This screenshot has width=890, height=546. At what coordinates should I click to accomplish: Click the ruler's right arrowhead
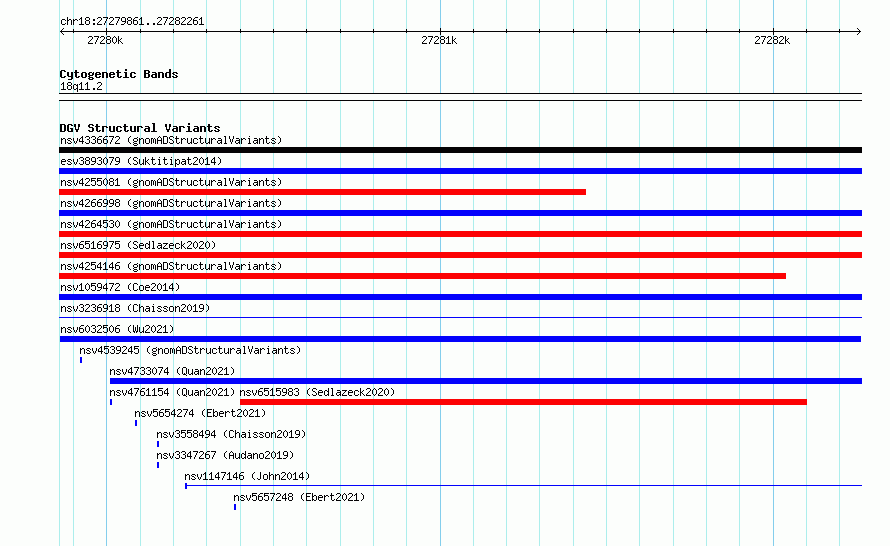(859, 32)
